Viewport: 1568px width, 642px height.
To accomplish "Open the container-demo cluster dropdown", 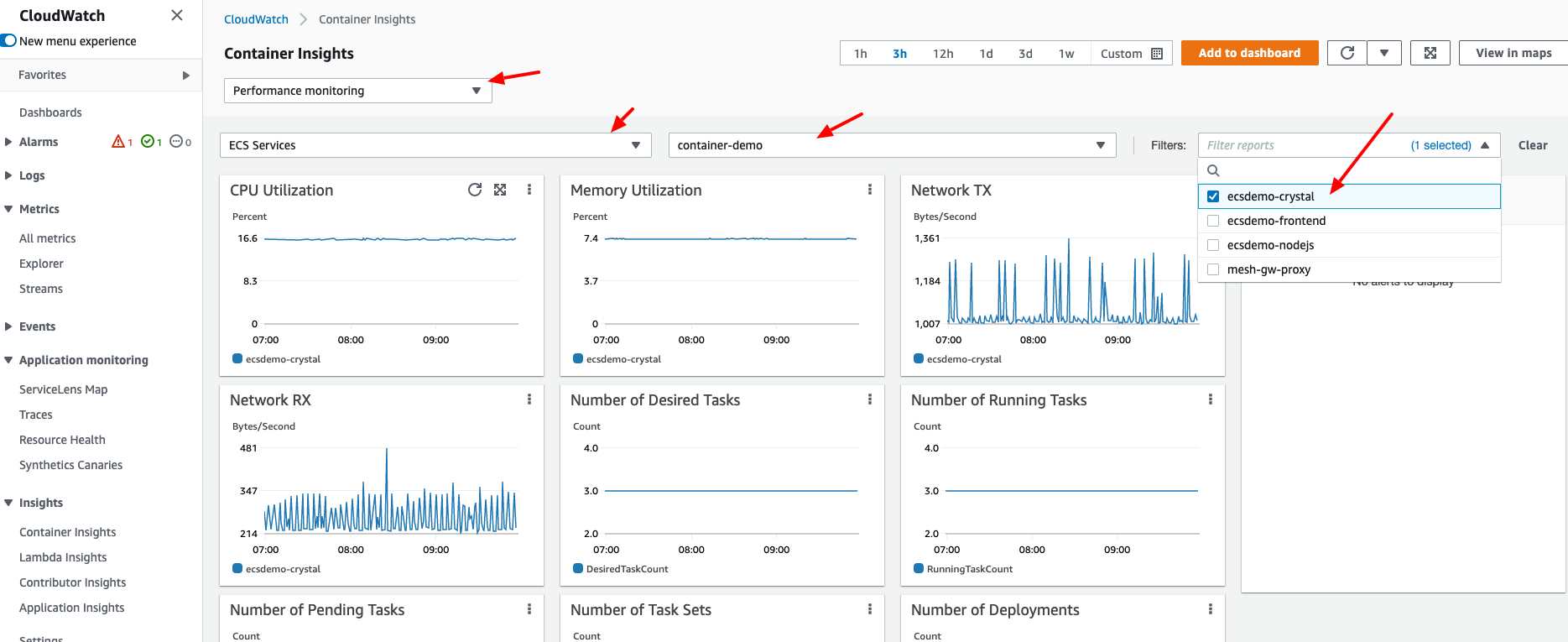I will 892,145.
